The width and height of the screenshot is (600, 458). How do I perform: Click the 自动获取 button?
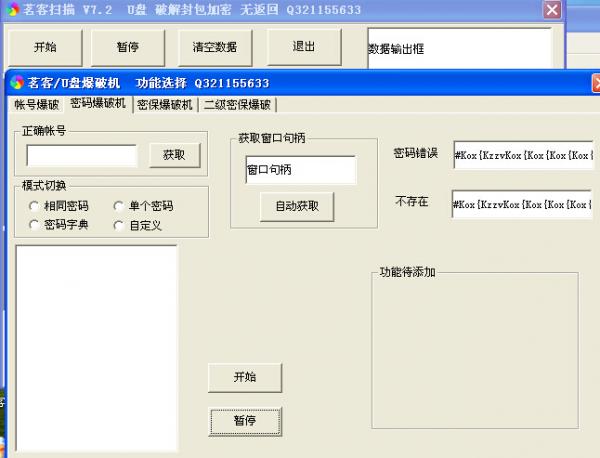tap(297, 207)
